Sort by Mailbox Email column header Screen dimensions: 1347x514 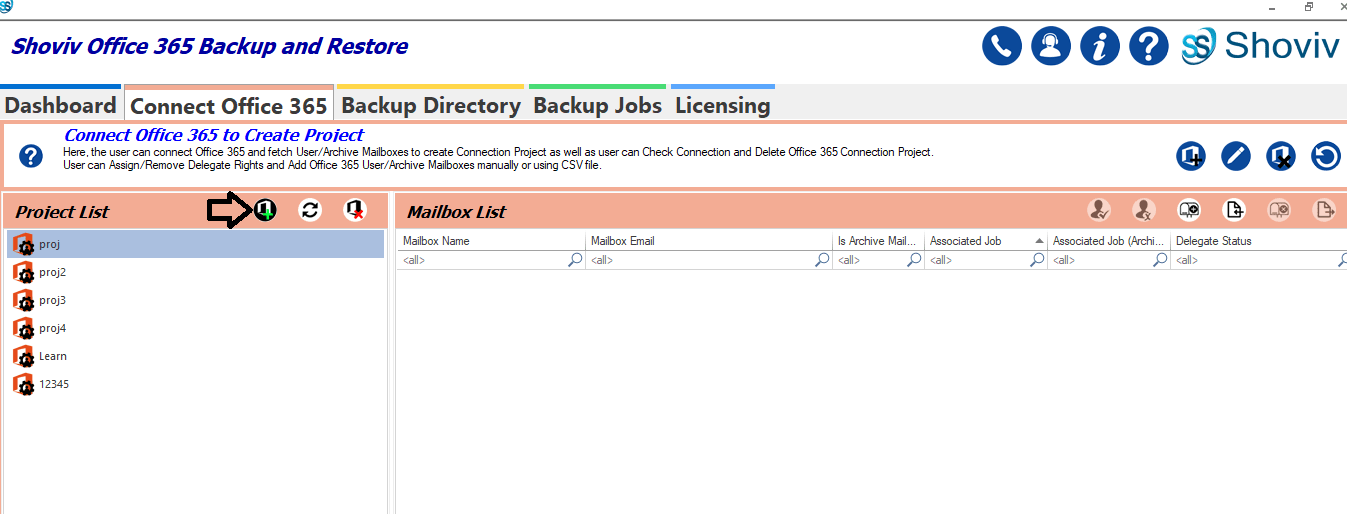709,241
